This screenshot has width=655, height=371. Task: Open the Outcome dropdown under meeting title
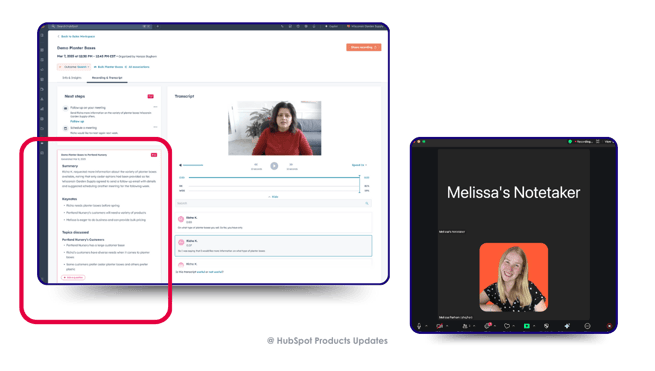pos(74,67)
